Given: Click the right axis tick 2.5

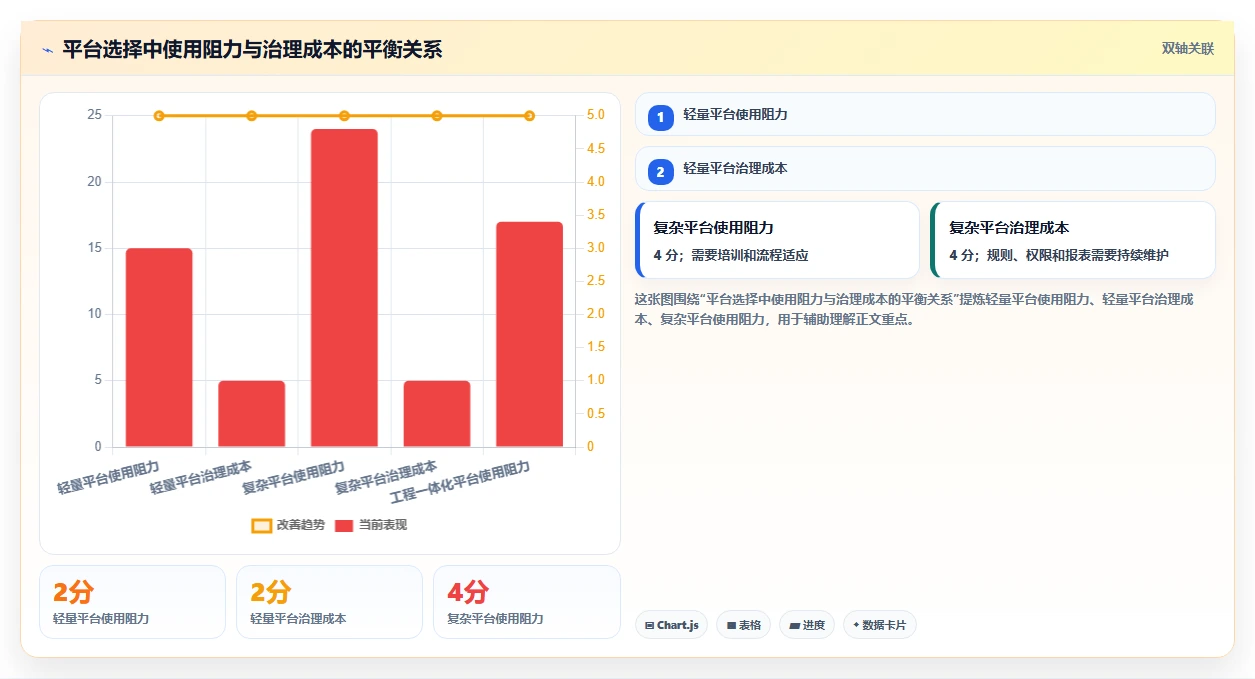Looking at the screenshot, I should point(595,281).
